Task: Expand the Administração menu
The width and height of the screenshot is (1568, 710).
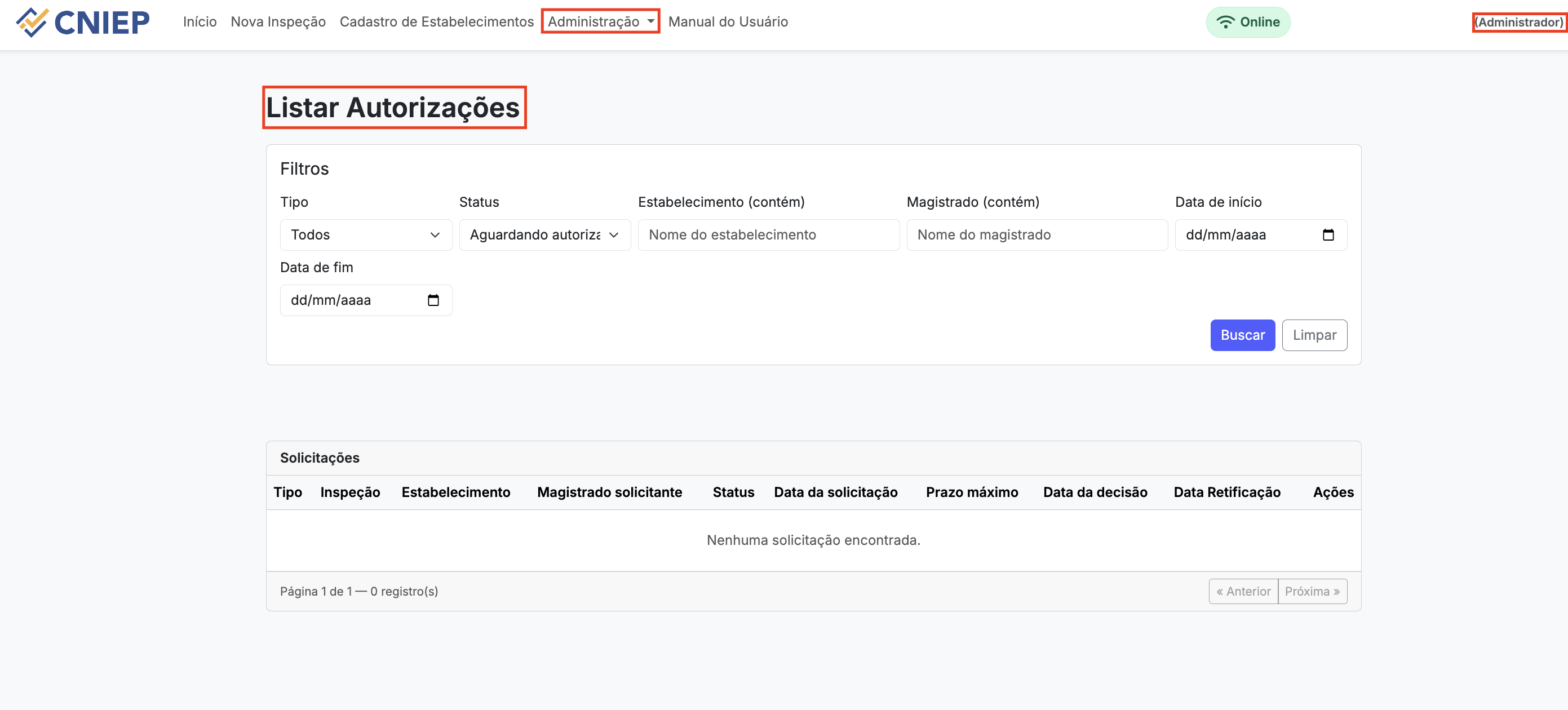Action: click(x=600, y=22)
